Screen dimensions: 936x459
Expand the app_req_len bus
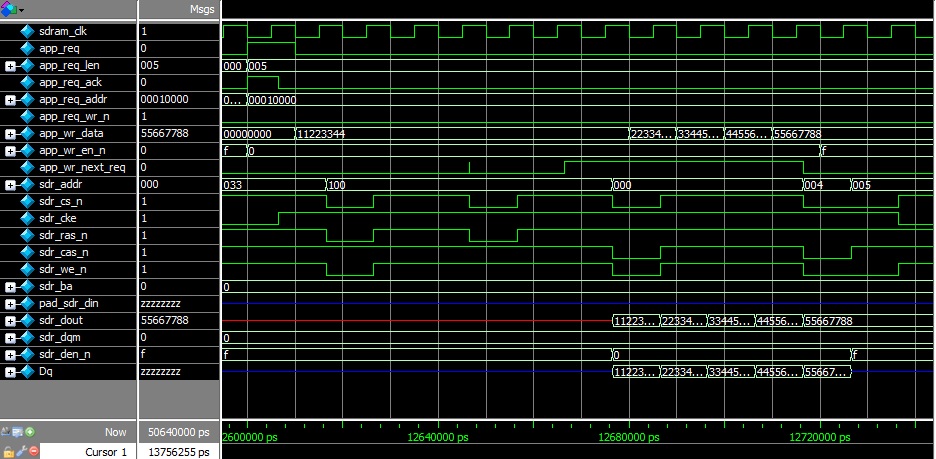click(x=10, y=65)
